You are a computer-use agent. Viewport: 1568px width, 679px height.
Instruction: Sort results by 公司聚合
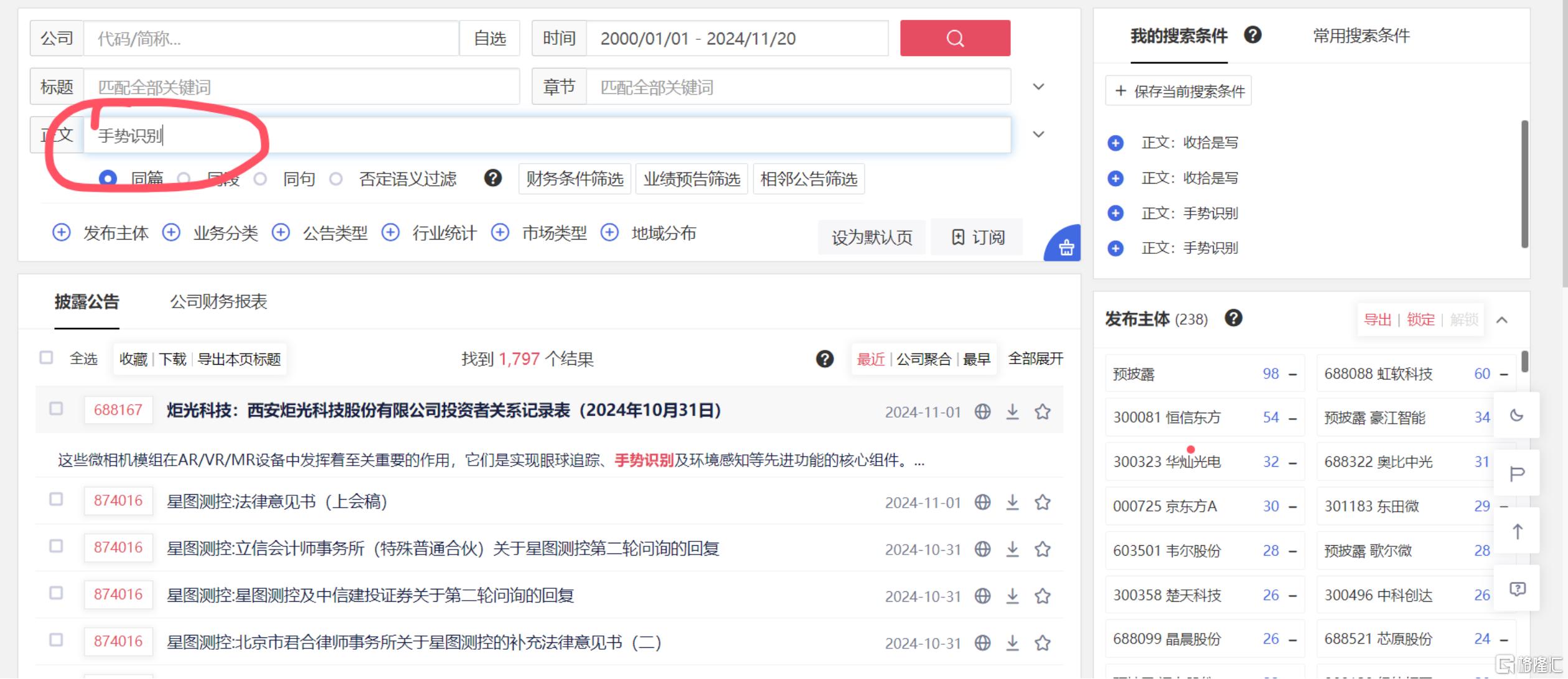(x=924, y=359)
